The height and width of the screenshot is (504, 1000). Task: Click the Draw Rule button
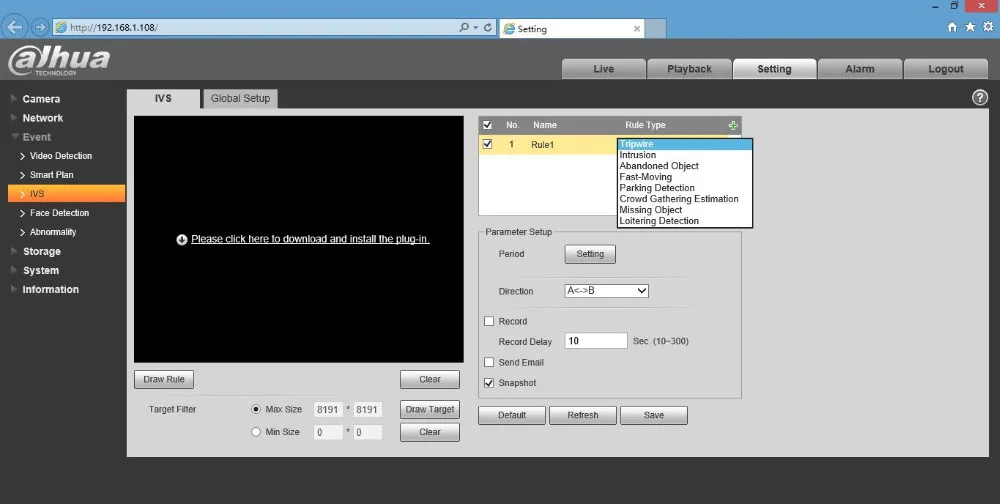coord(164,379)
